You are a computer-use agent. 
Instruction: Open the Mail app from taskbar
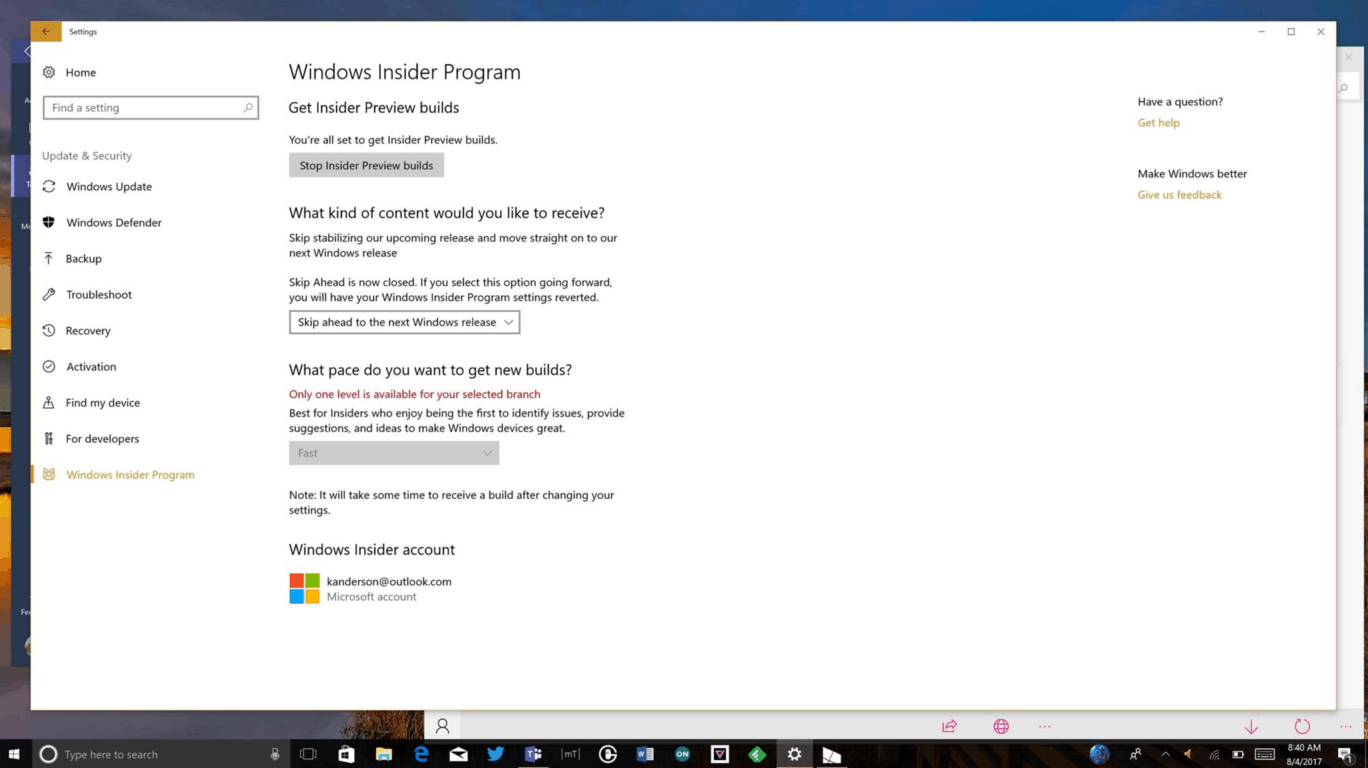click(x=458, y=754)
